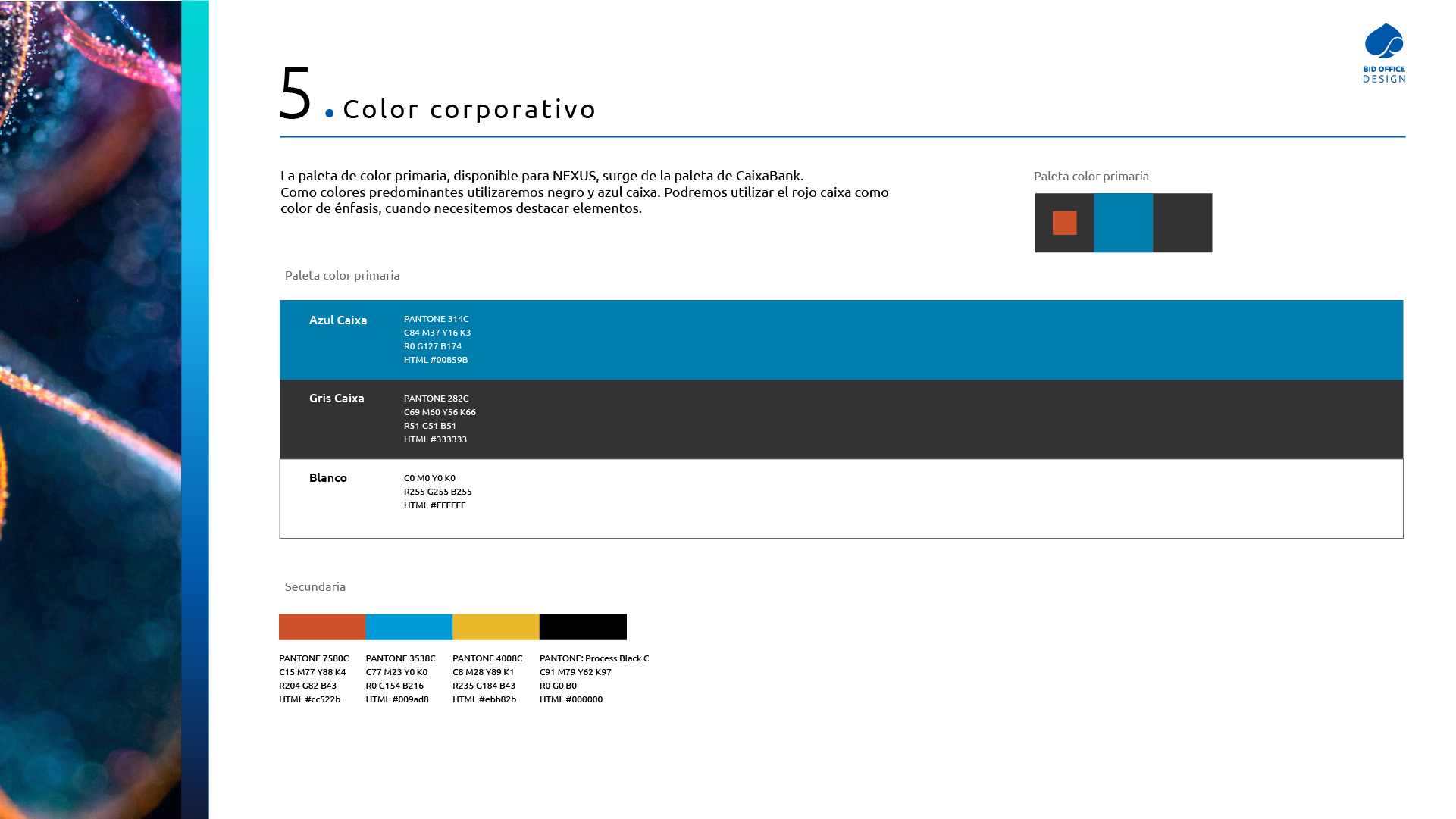Click the 'Color corporativo' title
This screenshot has height=819, width=1456.
point(469,109)
